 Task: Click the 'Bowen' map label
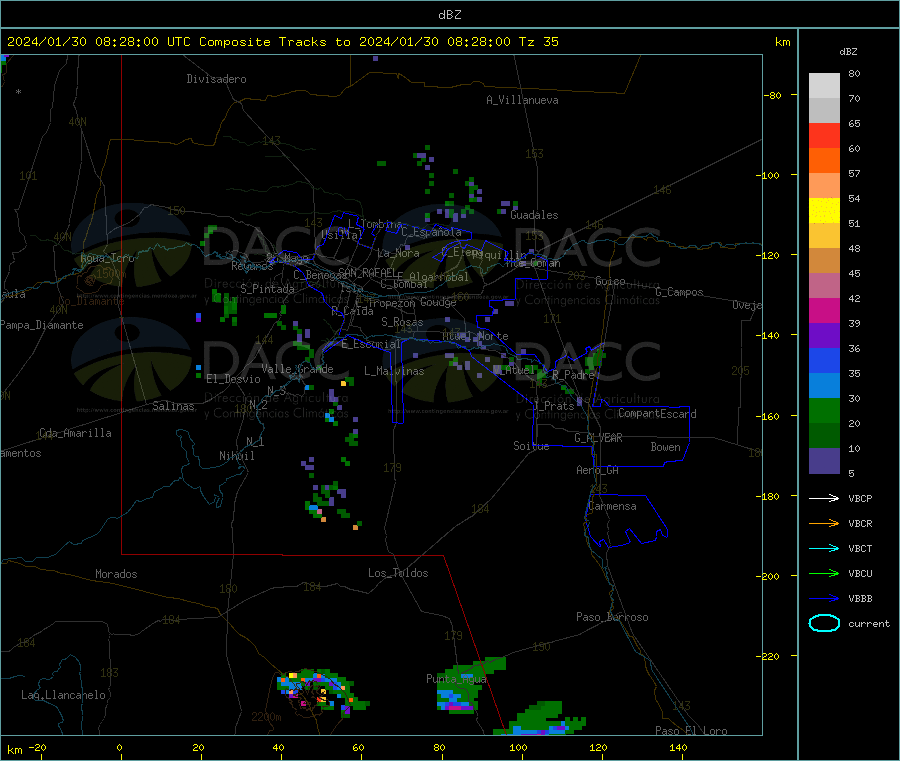click(666, 448)
